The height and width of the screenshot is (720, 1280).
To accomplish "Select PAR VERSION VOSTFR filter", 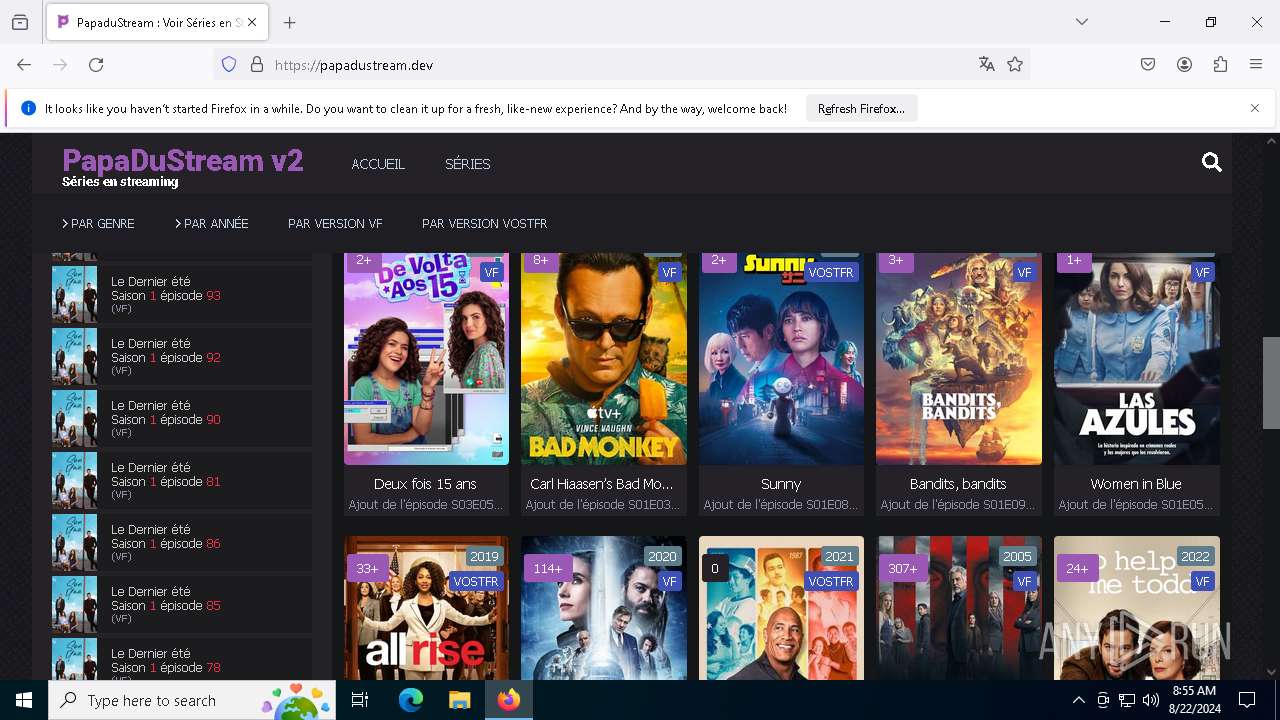I will (485, 224).
